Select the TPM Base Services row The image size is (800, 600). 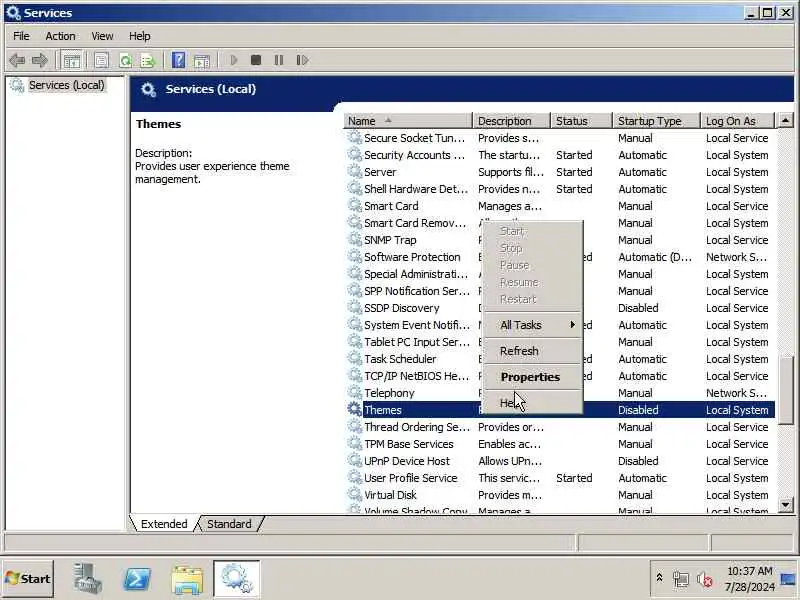coord(561,443)
